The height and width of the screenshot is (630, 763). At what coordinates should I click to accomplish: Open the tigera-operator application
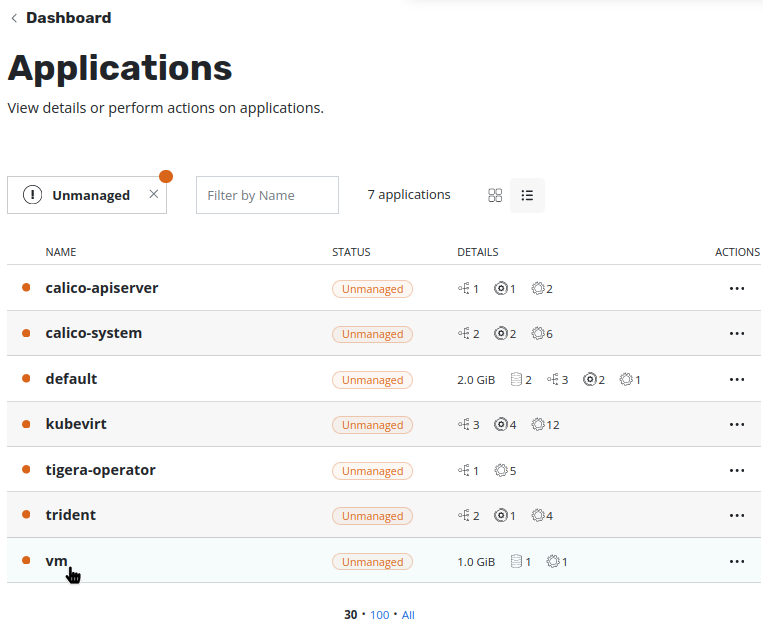[100, 470]
